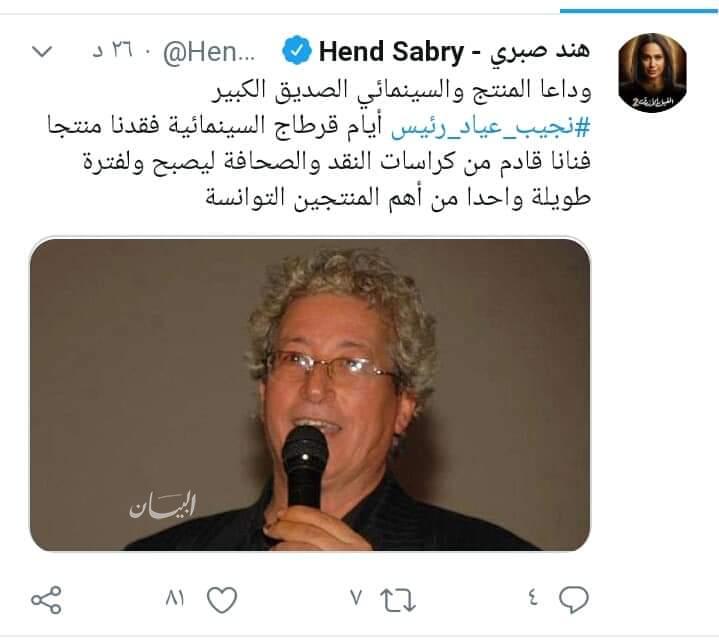Click the blue verified badge
The height and width of the screenshot is (644, 719).
tap(297, 50)
